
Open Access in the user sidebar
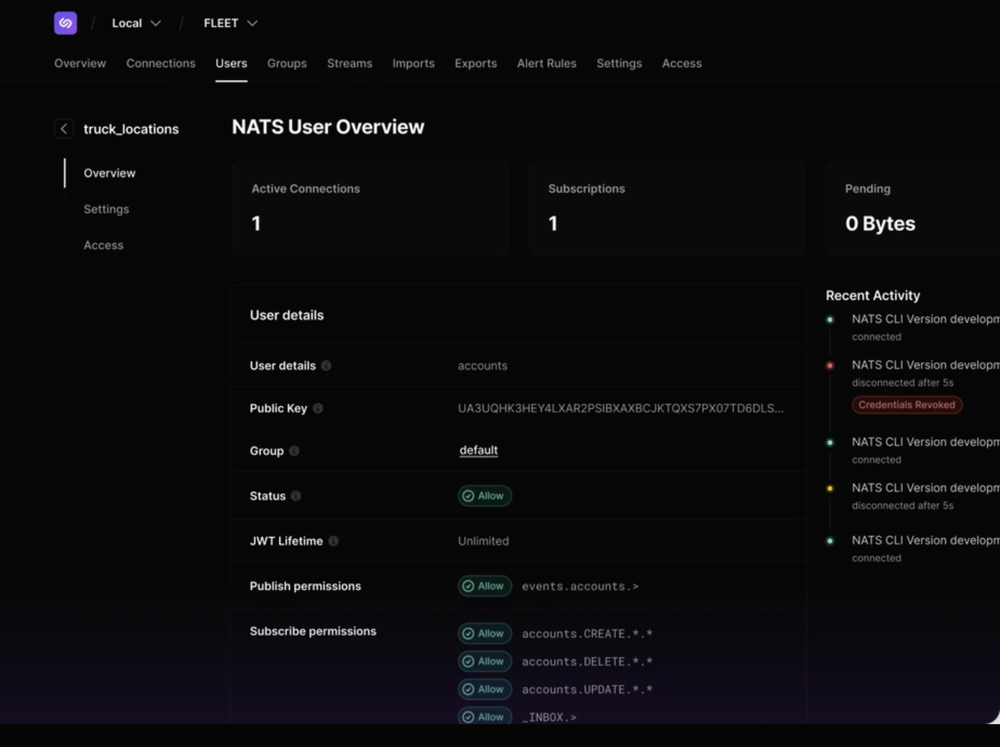click(103, 245)
